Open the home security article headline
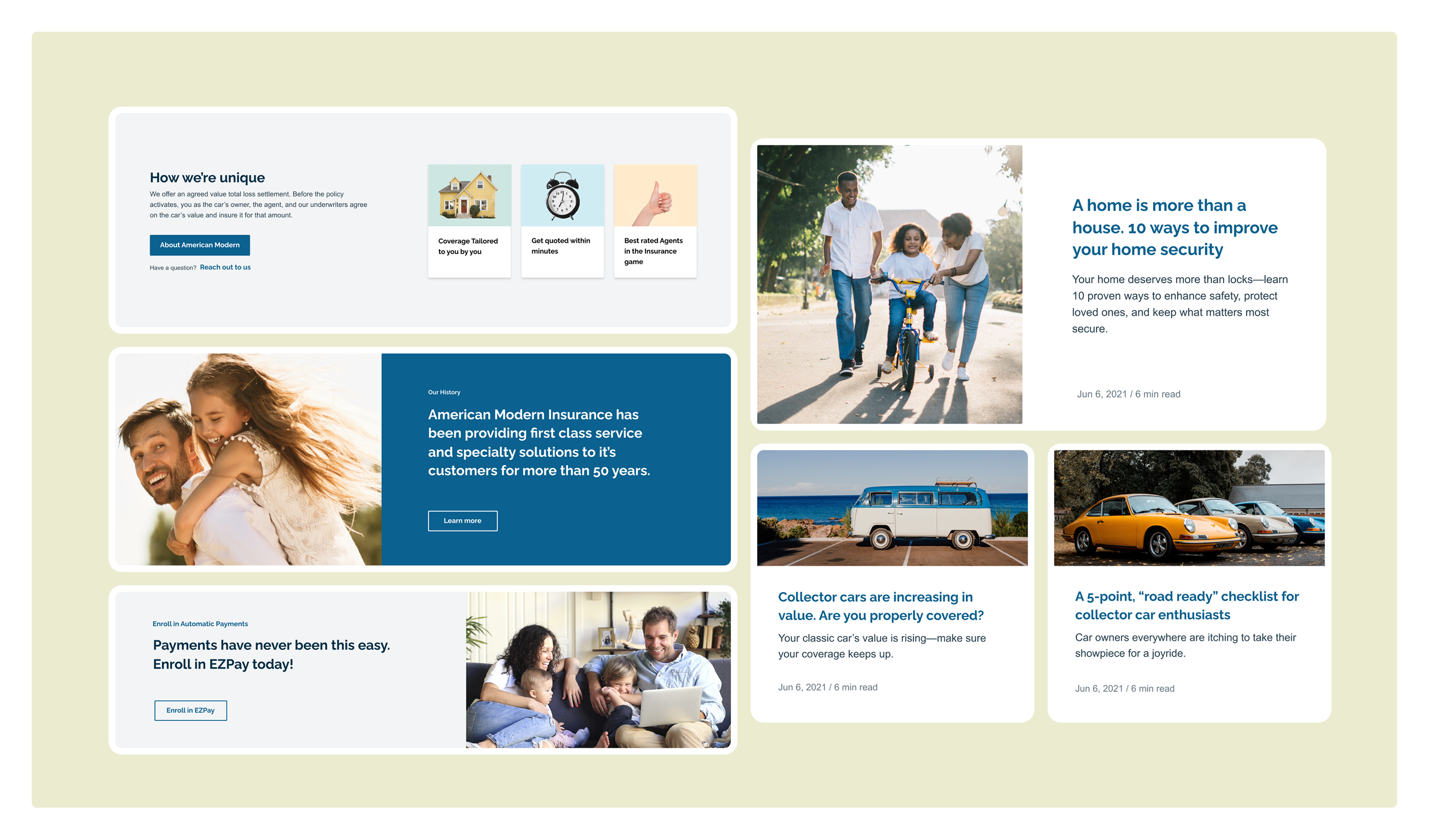The height and width of the screenshot is (840, 1429). tap(1174, 227)
